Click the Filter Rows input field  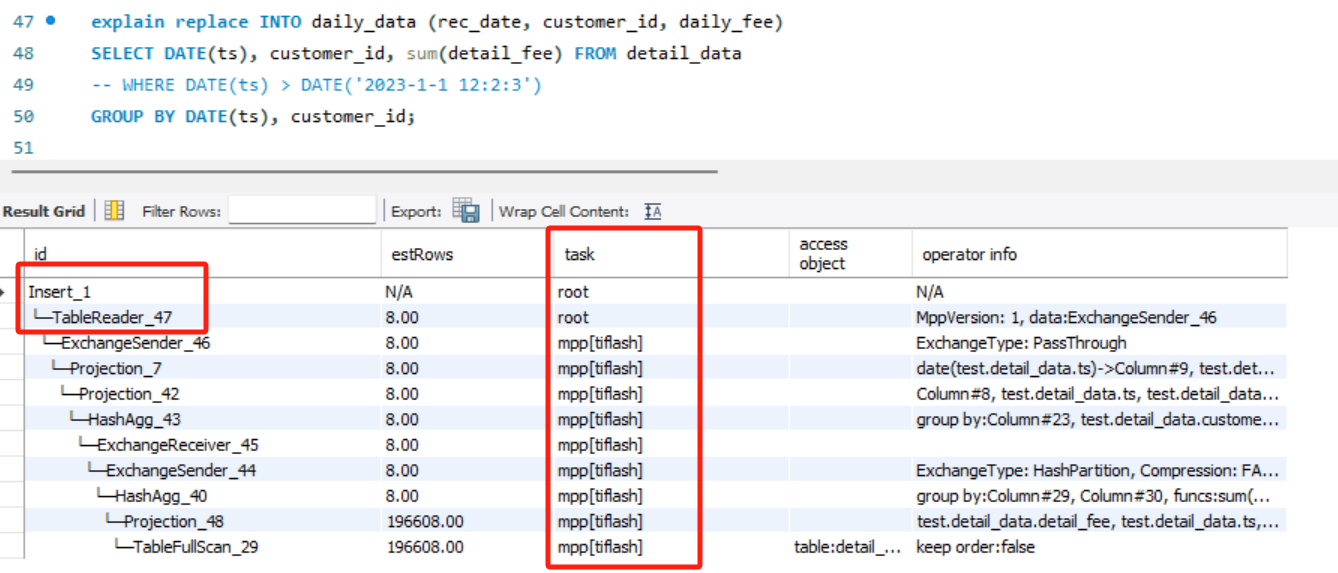(302, 211)
